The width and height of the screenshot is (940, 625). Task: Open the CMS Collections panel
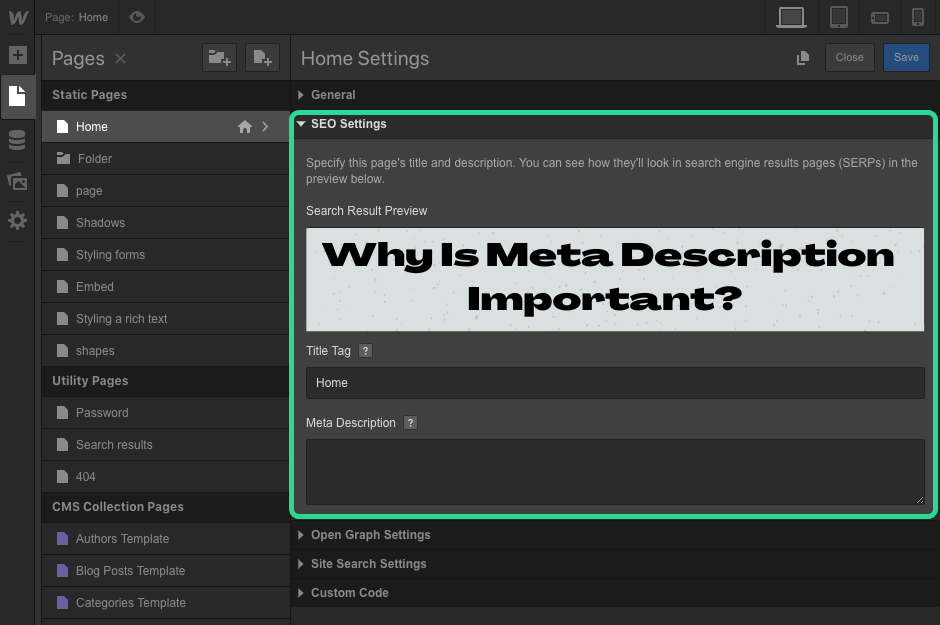coord(18,140)
